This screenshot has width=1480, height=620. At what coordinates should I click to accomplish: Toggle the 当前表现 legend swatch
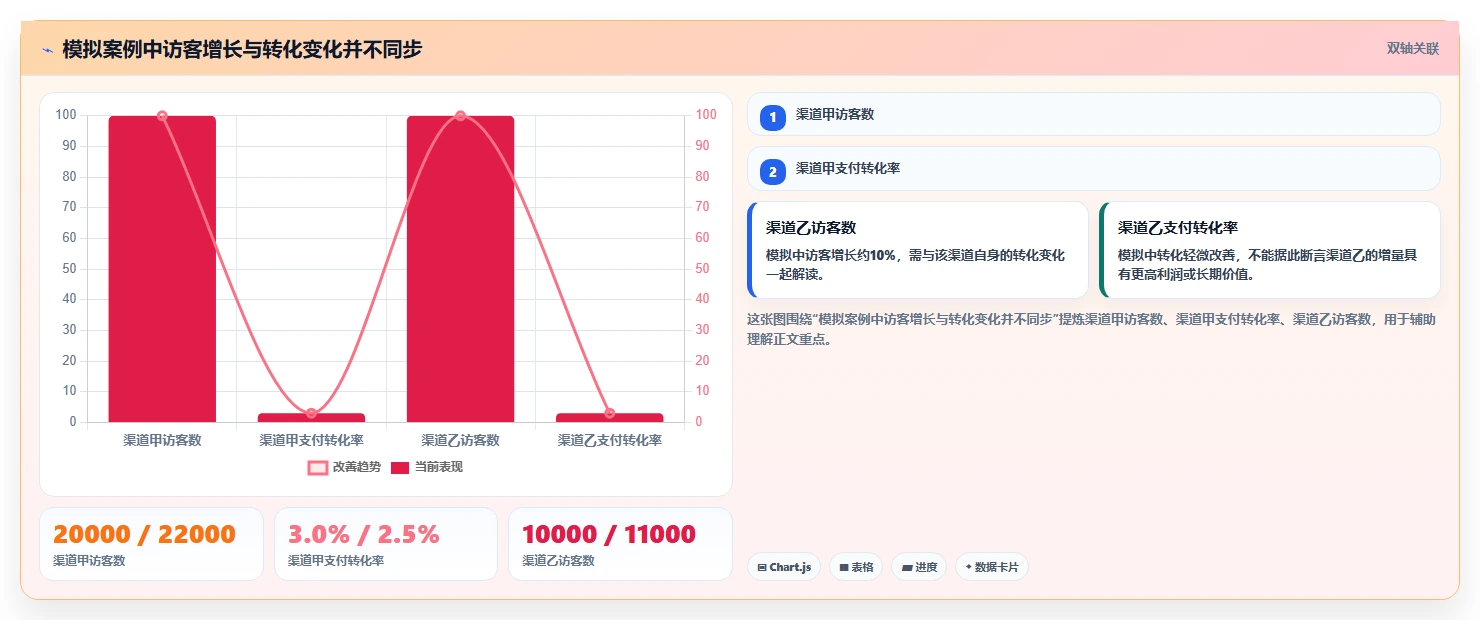point(400,467)
